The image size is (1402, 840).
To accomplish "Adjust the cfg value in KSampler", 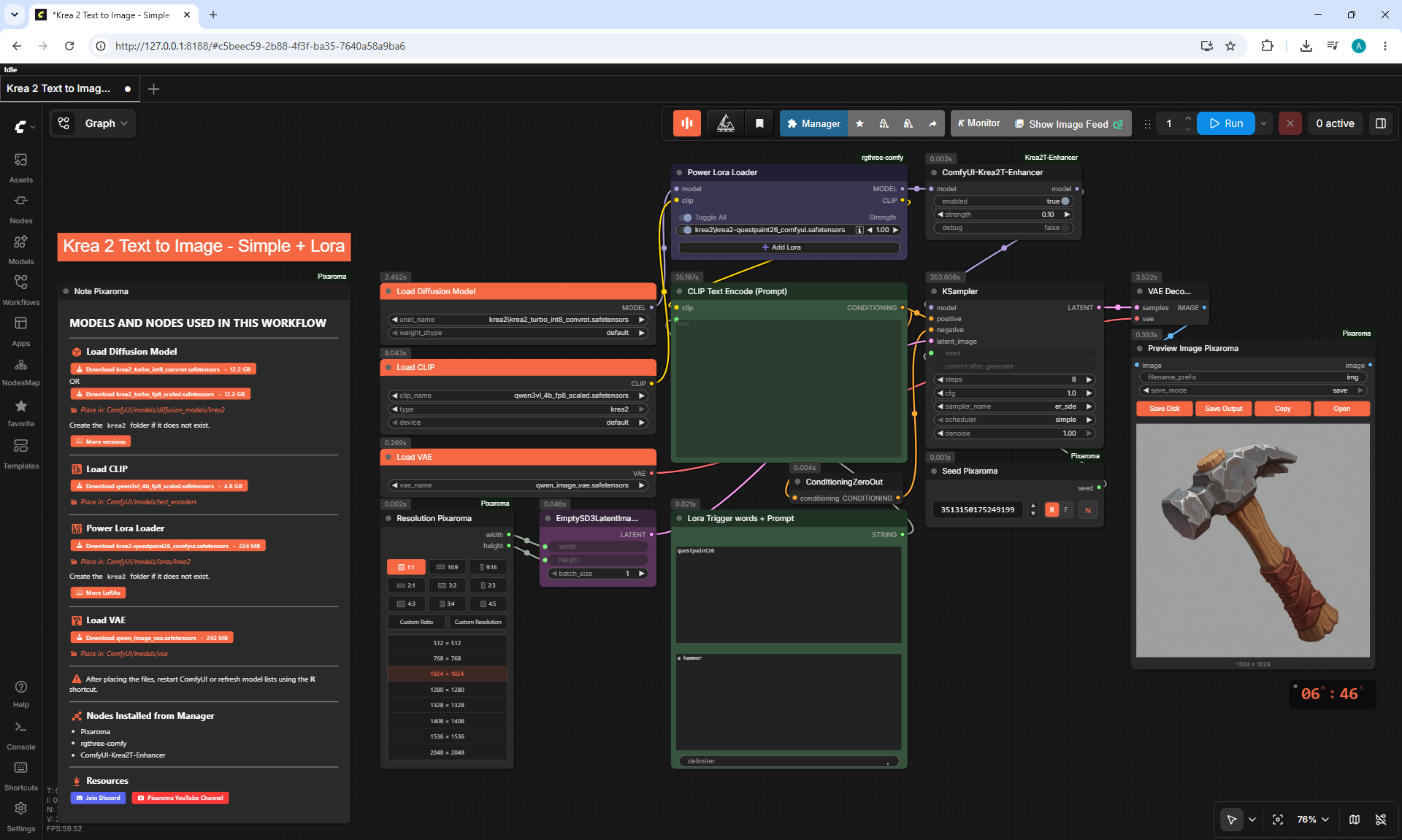I will (1015, 393).
